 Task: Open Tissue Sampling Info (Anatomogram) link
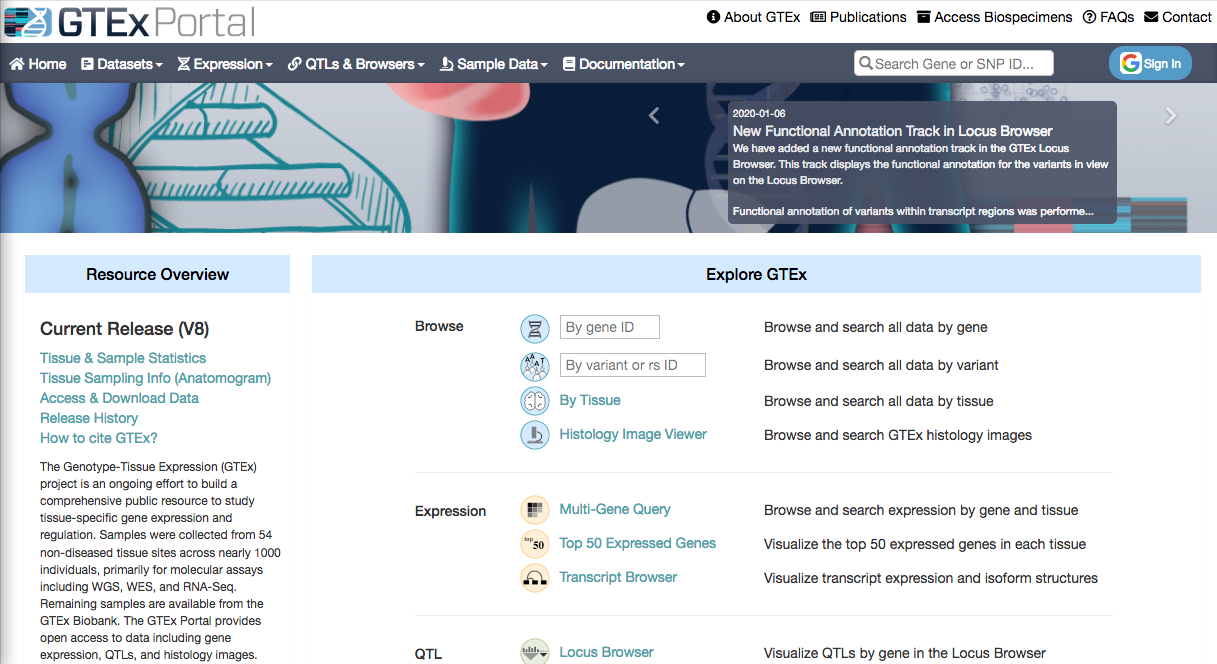pos(155,378)
